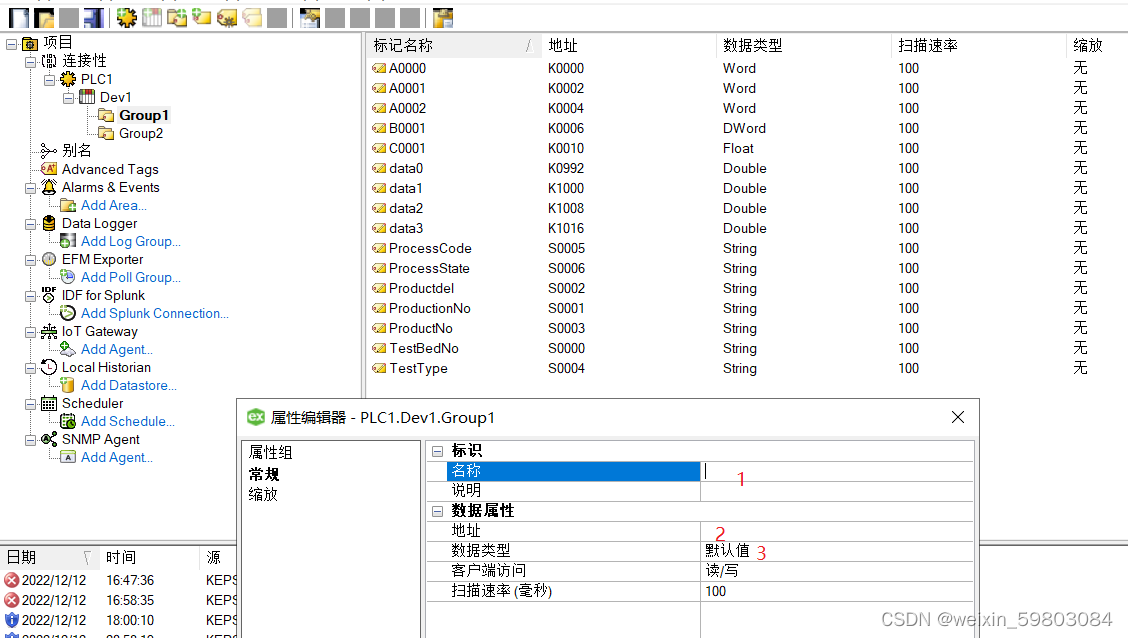Click the New Device toolbar icon
Image resolution: width=1128 pixels, height=638 pixels.
pos(150,17)
